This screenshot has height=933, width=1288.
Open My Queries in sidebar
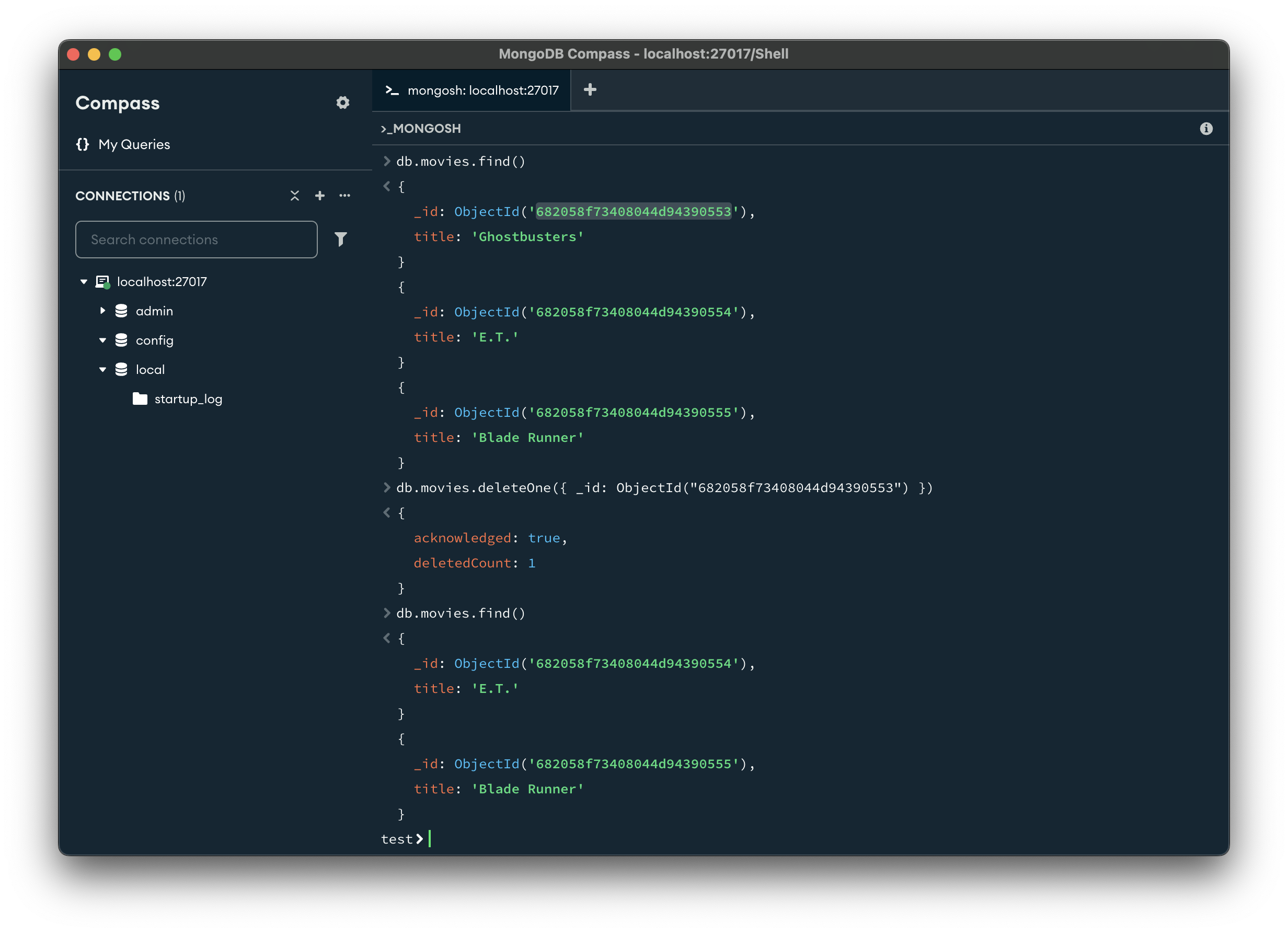pyautogui.click(x=134, y=144)
